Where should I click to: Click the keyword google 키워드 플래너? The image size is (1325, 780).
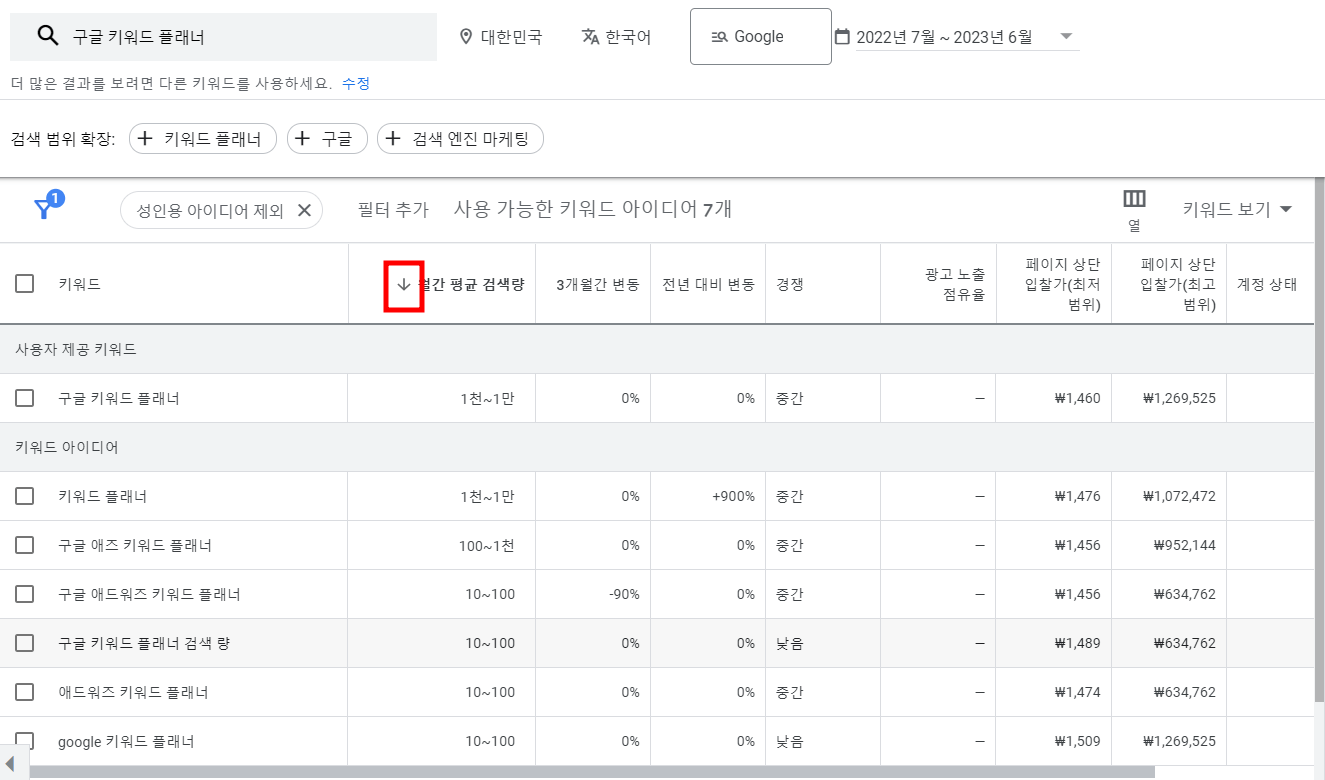click(x=126, y=741)
